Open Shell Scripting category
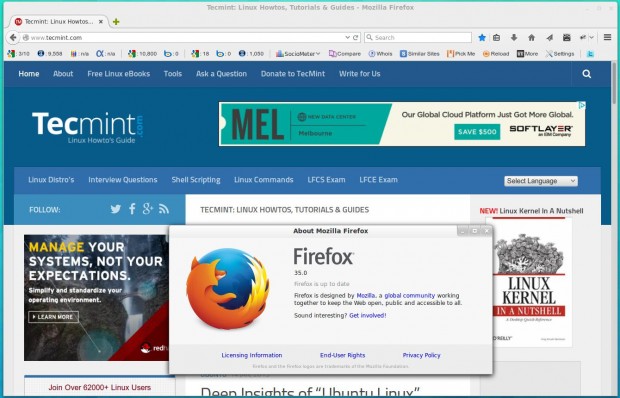620x398 pixels. pyautogui.click(x=196, y=180)
